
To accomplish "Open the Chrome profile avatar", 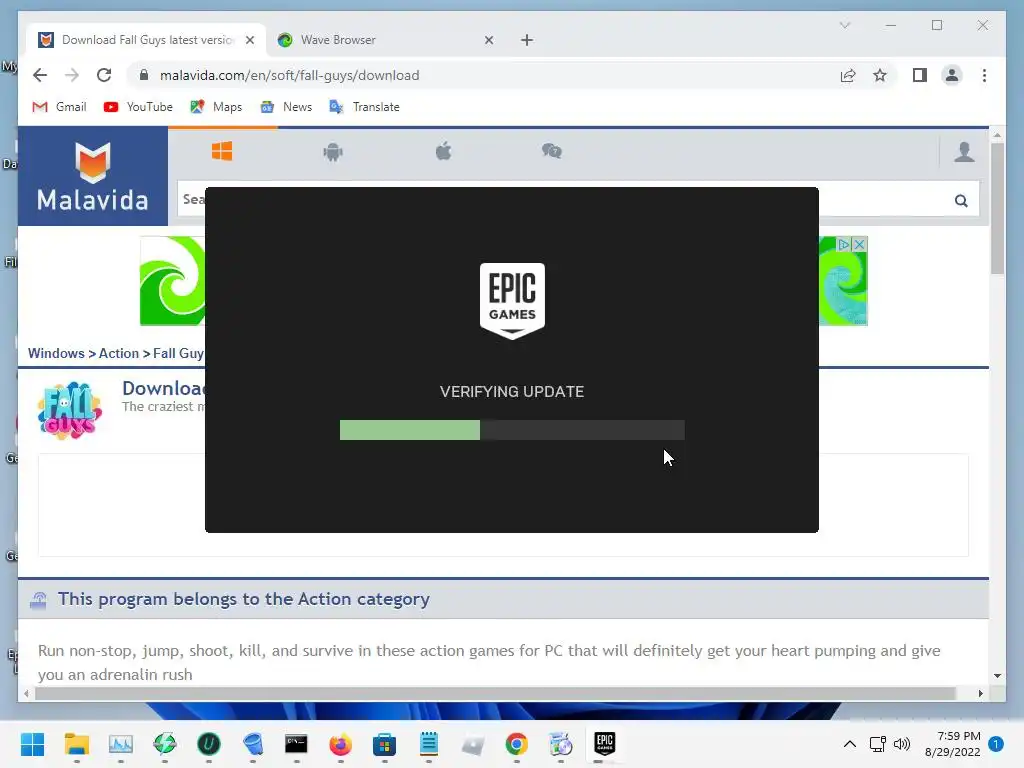I will (952, 75).
